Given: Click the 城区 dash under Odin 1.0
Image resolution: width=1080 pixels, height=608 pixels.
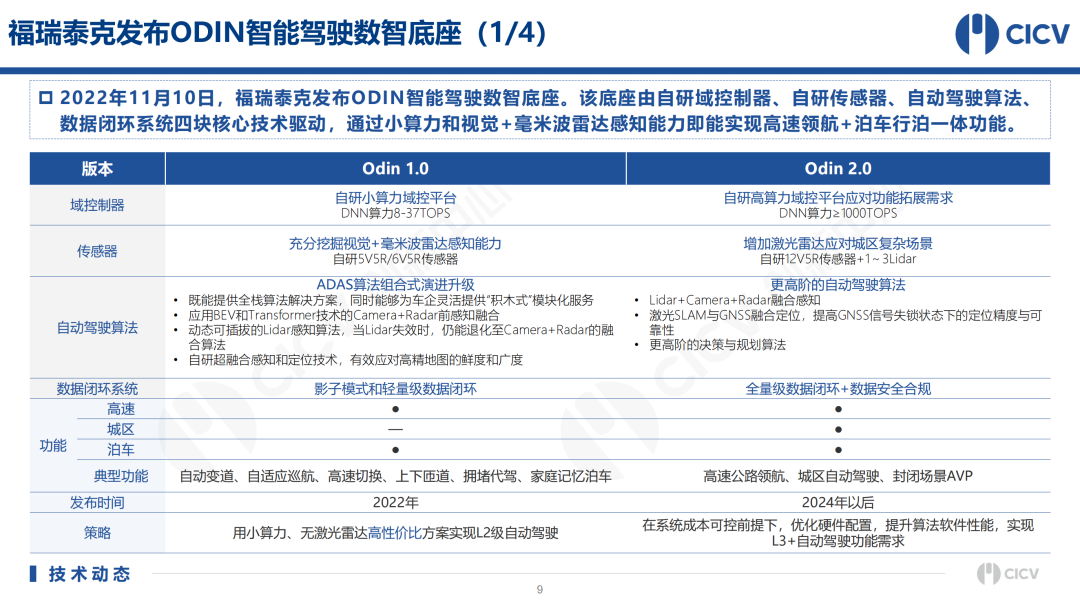Looking at the screenshot, I should click(395, 429).
